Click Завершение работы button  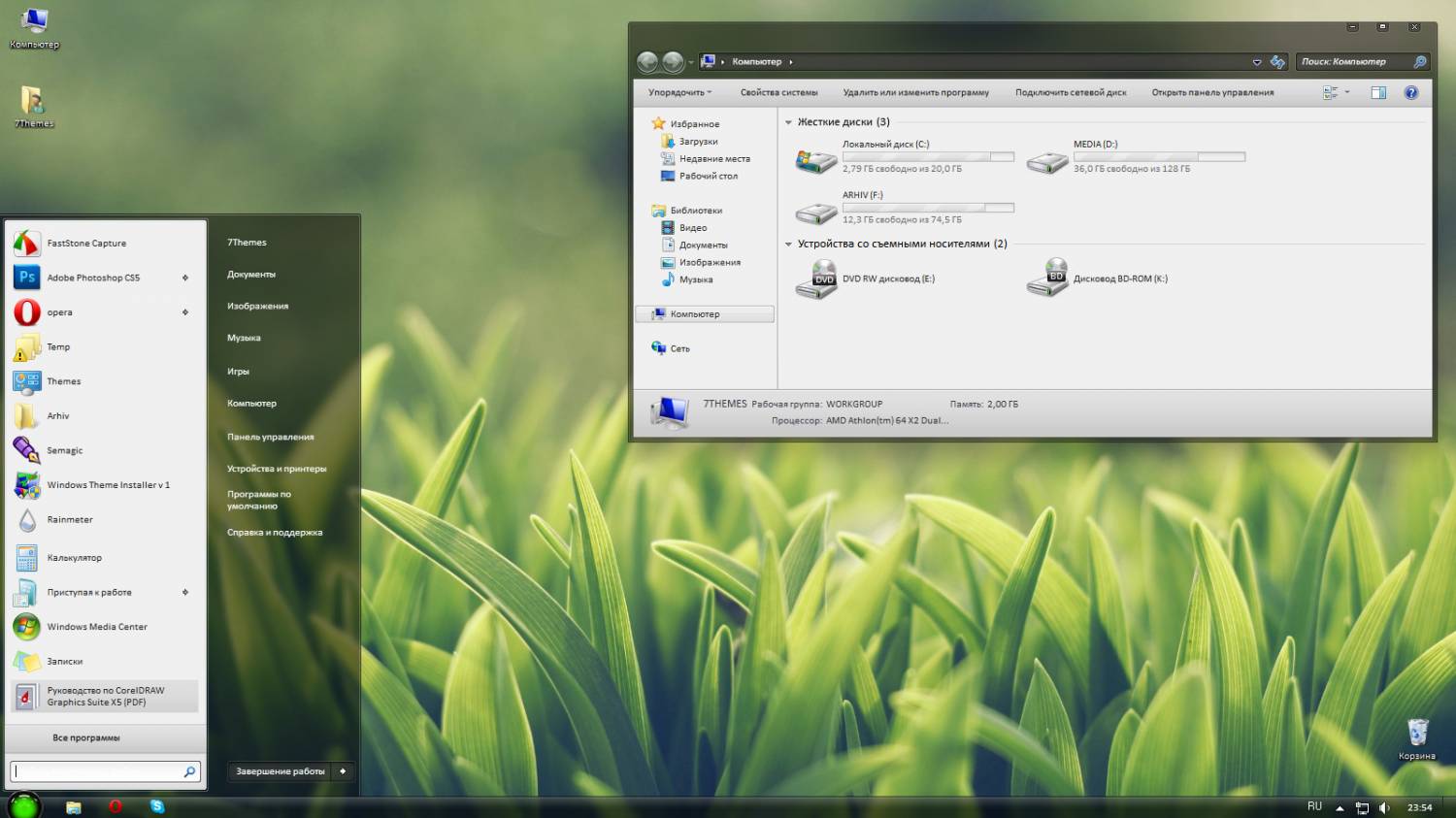pyautogui.click(x=281, y=771)
